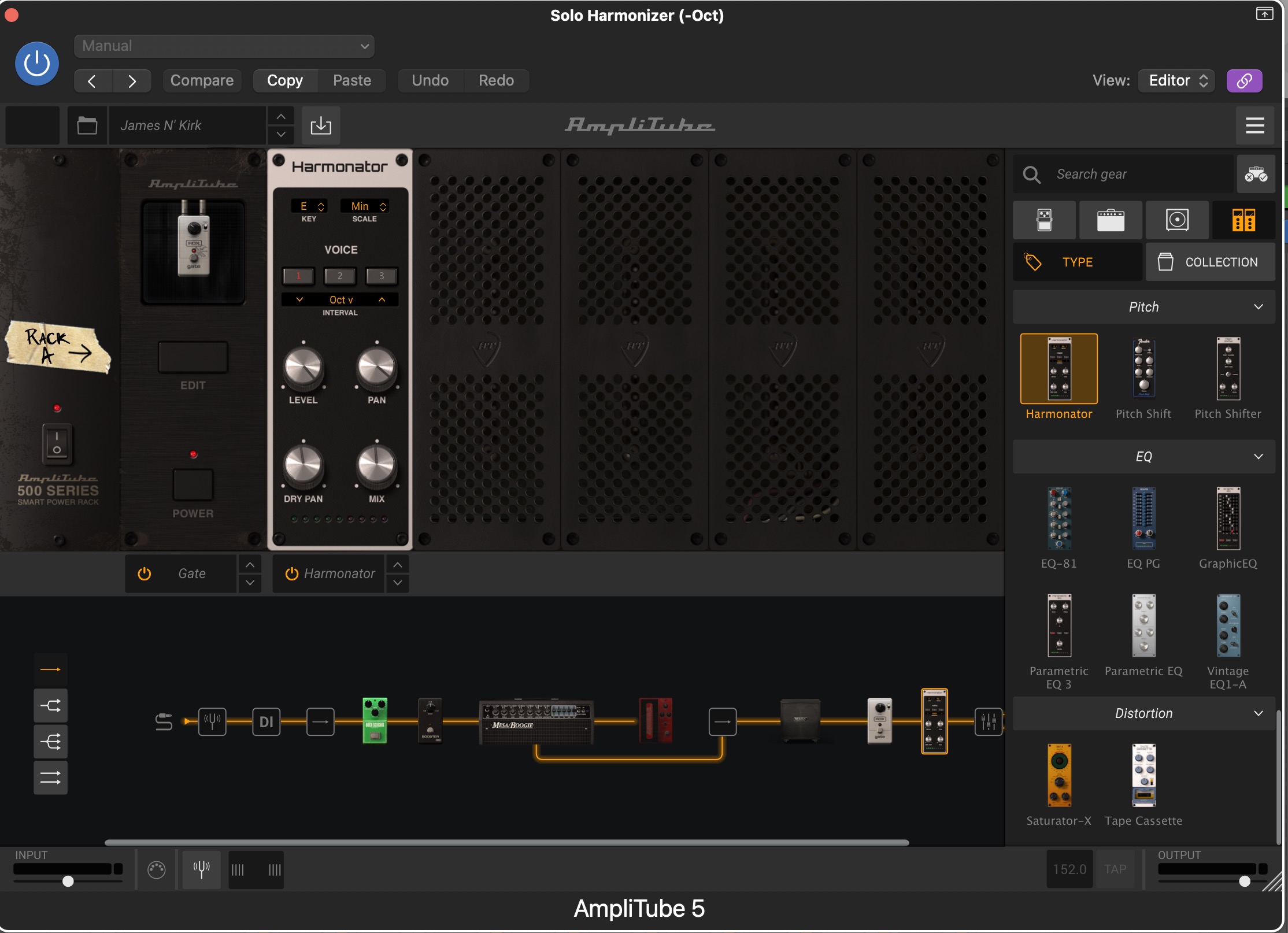Open the mixer block in chain
1288x933 pixels.
tap(989, 721)
